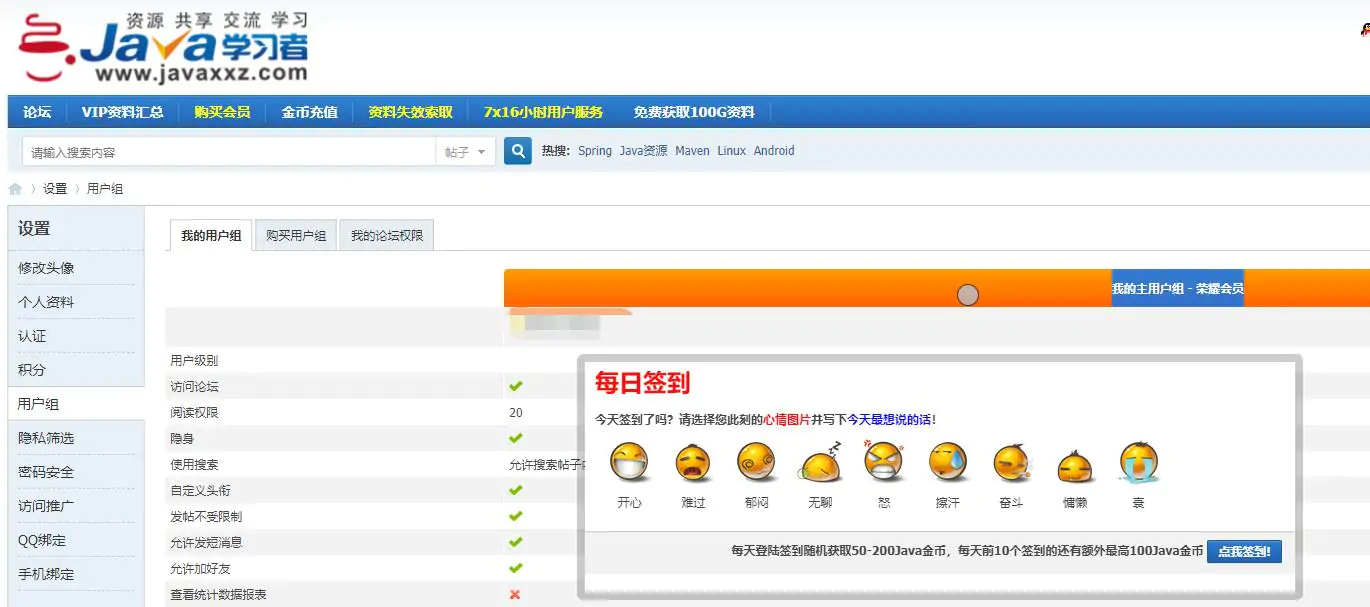Select the 慵懒 lazy mood emoji
Viewport: 1370px width, 607px height.
(1075, 466)
